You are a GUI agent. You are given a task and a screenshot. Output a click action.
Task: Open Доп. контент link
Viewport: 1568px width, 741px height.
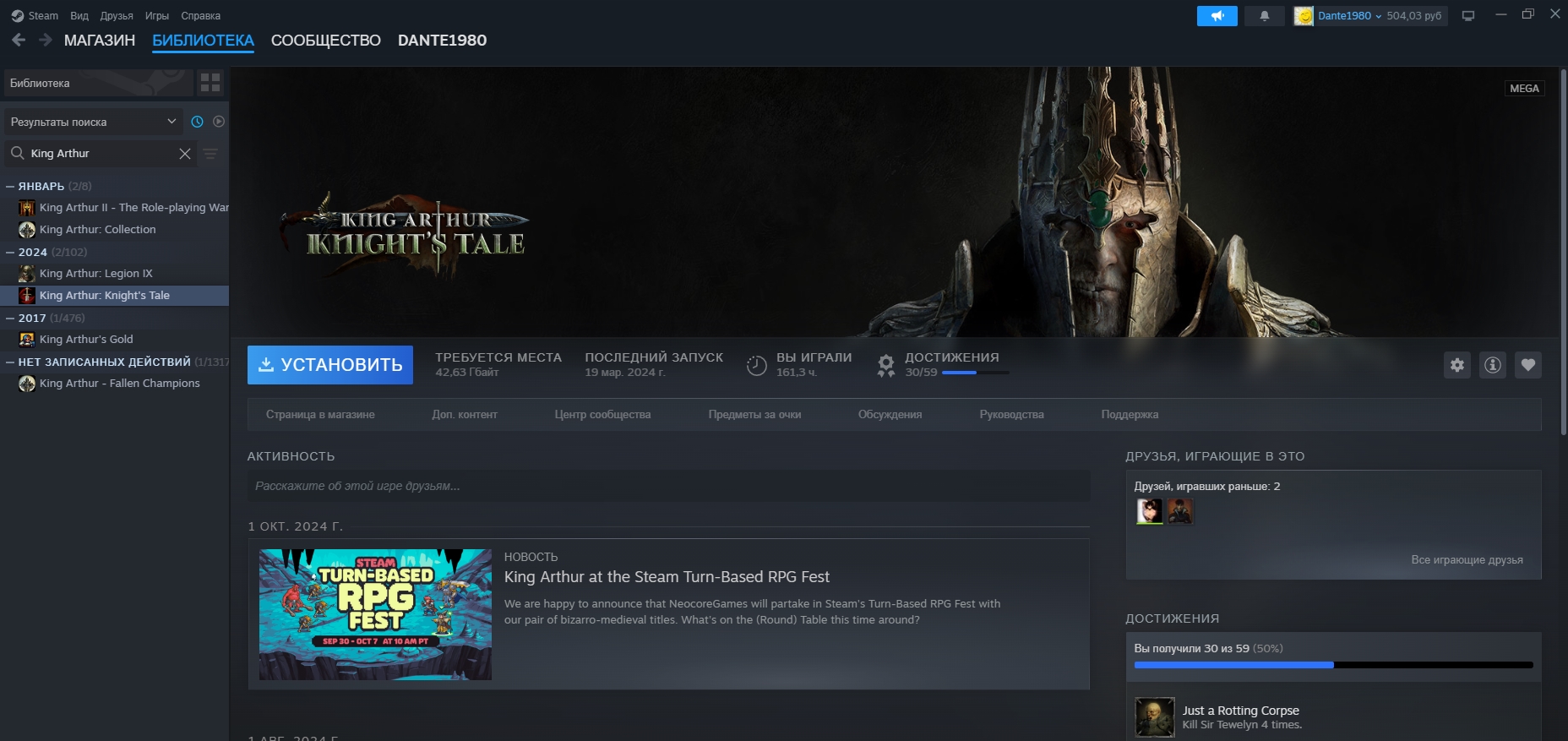(465, 415)
